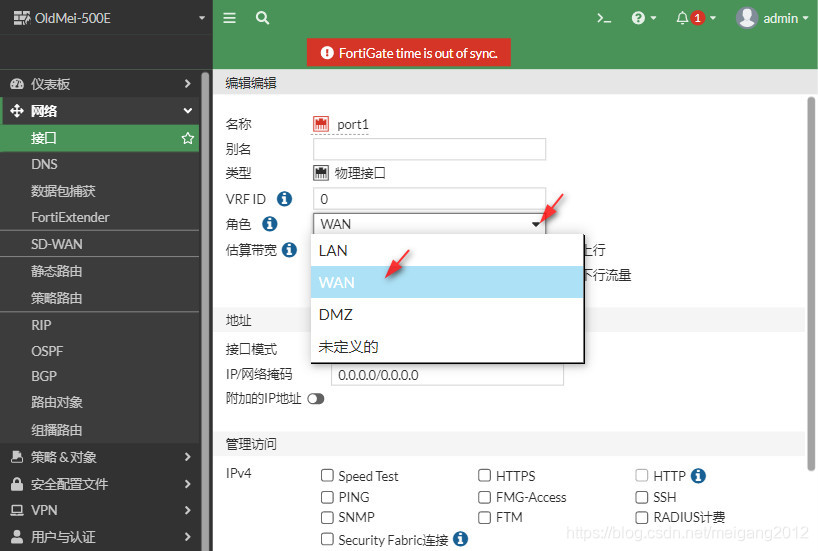Viewport: 818px width, 551px height.
Task: Enable the SNMP checkbox
Action: [327, 517]
